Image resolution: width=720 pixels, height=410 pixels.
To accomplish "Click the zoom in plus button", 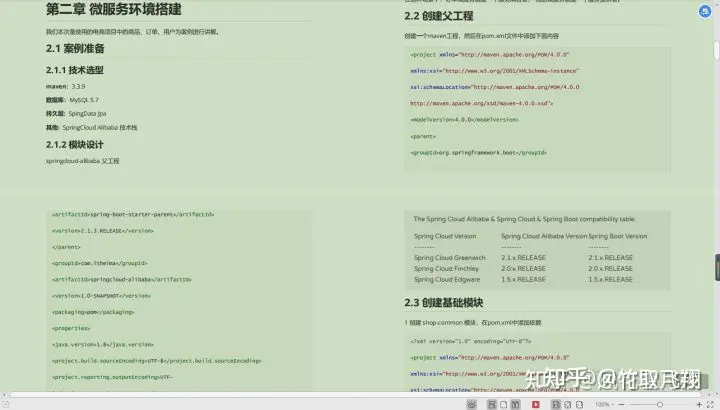I will pyautogui.click(x=699, y=404).
